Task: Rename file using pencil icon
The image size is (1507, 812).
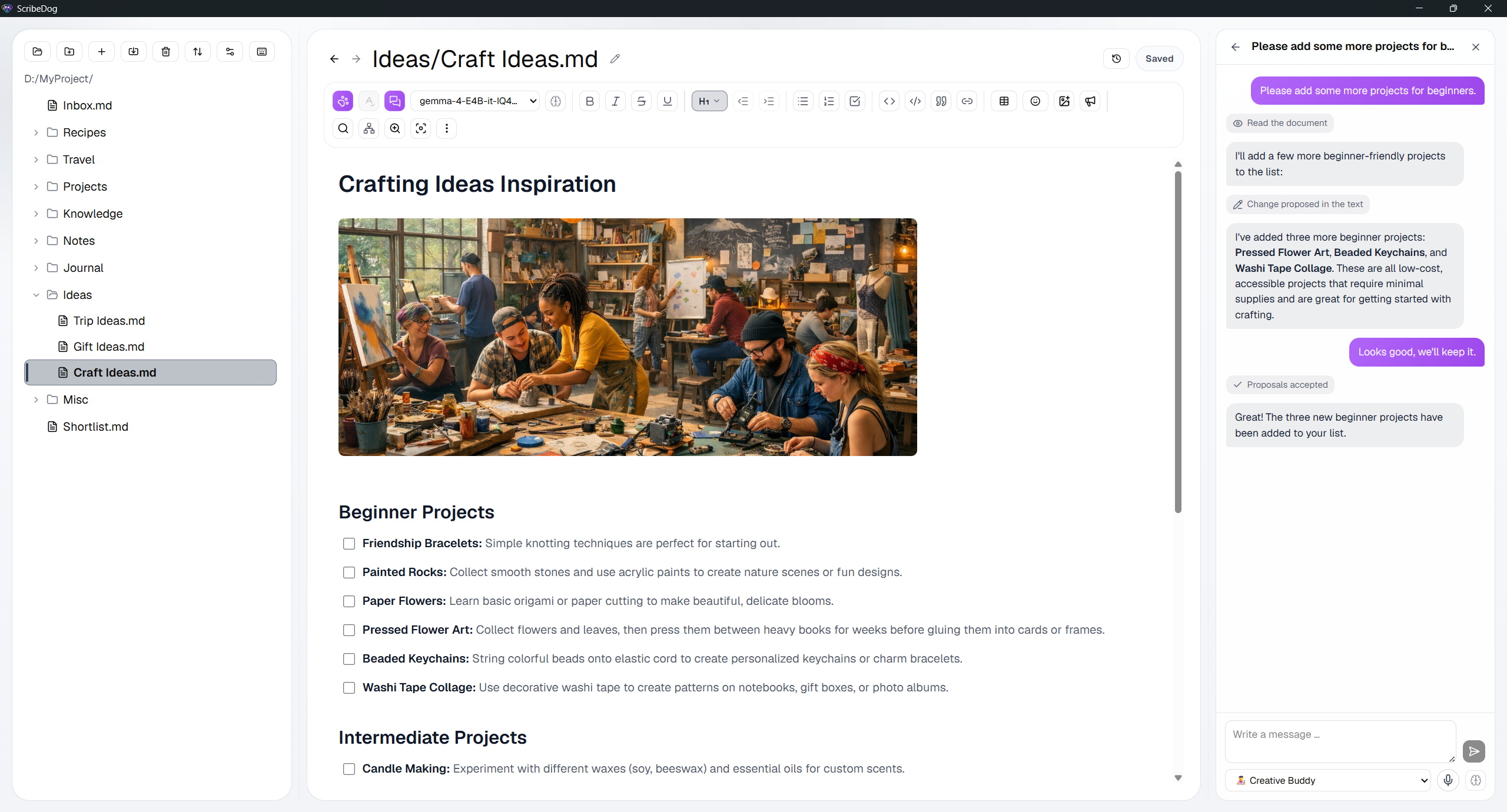Action: pos(615,59)
